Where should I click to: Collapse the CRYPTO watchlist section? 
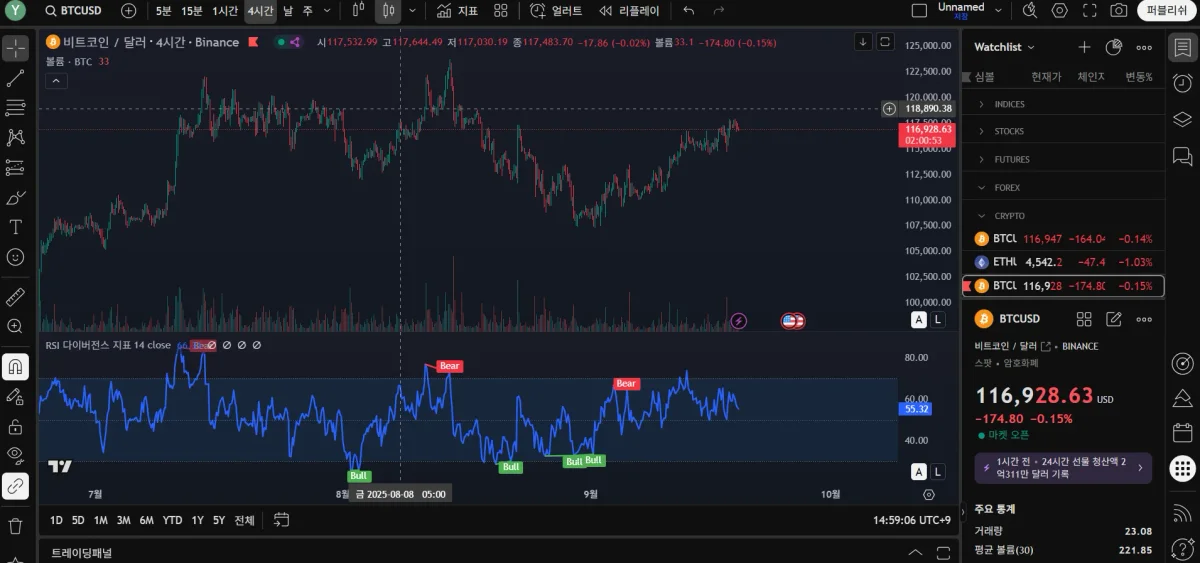[x=981, y=216]
